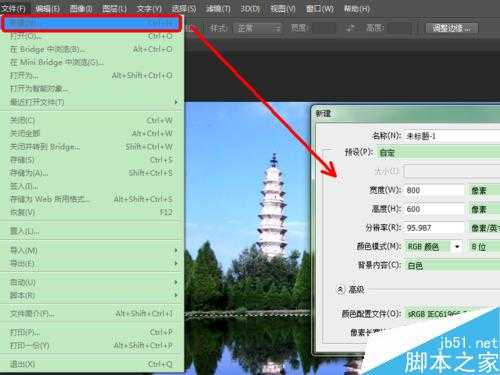
Task: Expand the 导入(M) submenu
Action: [92, 250]
